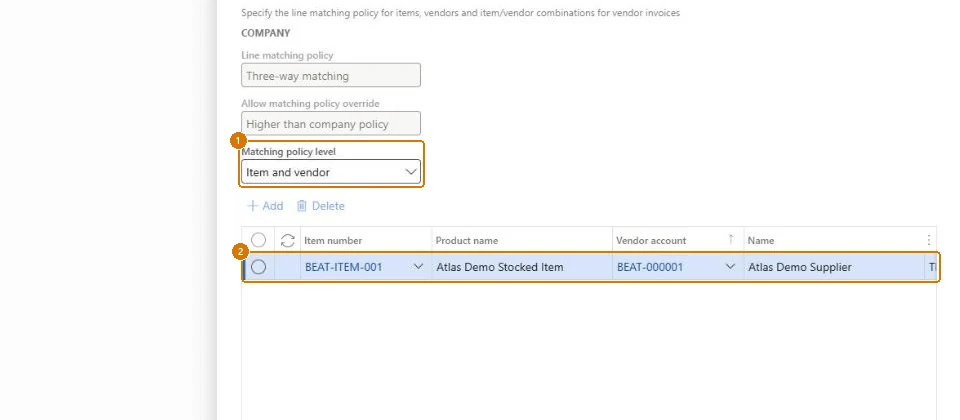
Task: Click the Allow matching policy override field
Action: click(331, 124)
